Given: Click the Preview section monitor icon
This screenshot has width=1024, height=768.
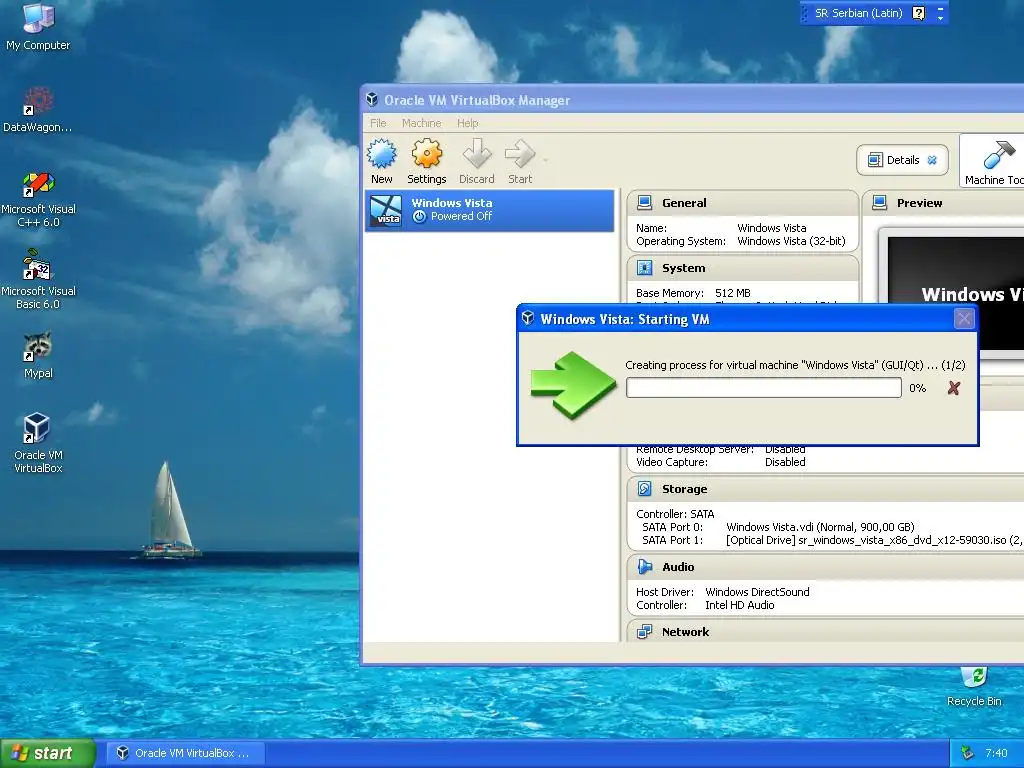Looking at the screenshot, I should point(880,202).
